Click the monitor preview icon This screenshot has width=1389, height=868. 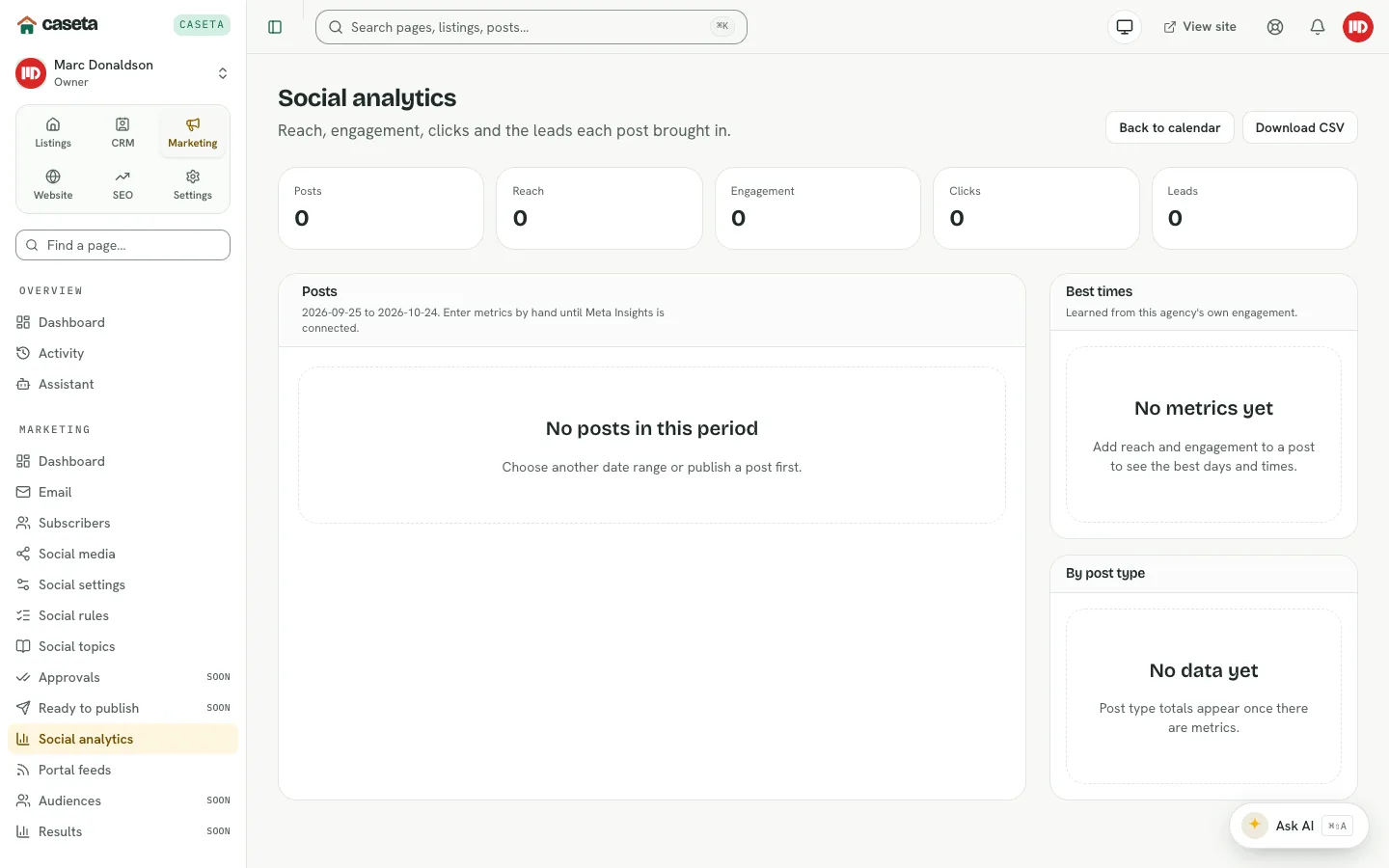(1125, 27)
